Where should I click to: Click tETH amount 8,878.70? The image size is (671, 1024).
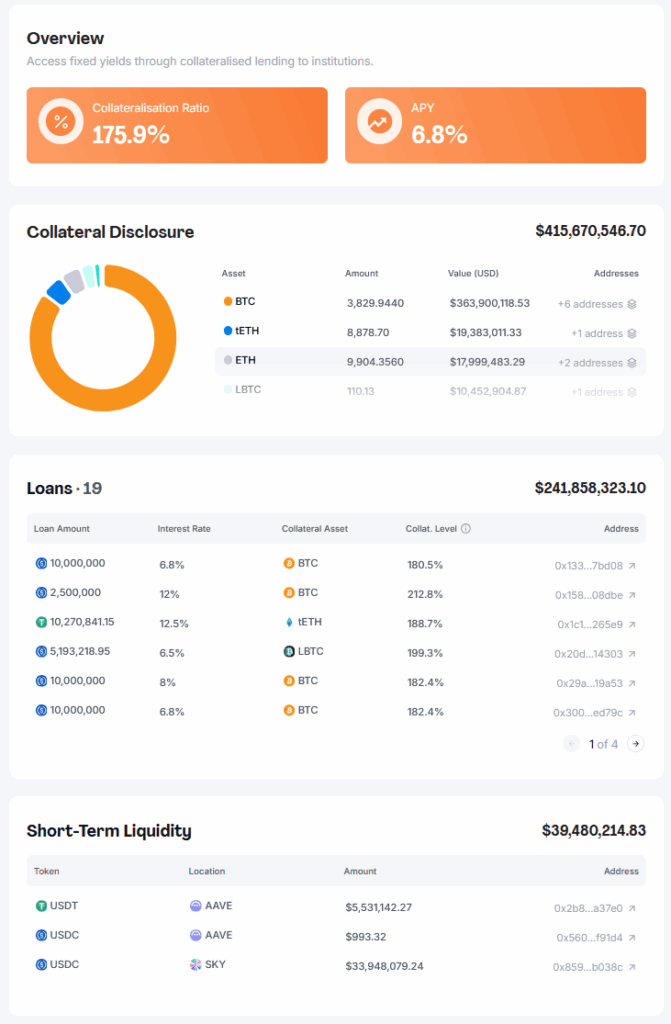368,333
